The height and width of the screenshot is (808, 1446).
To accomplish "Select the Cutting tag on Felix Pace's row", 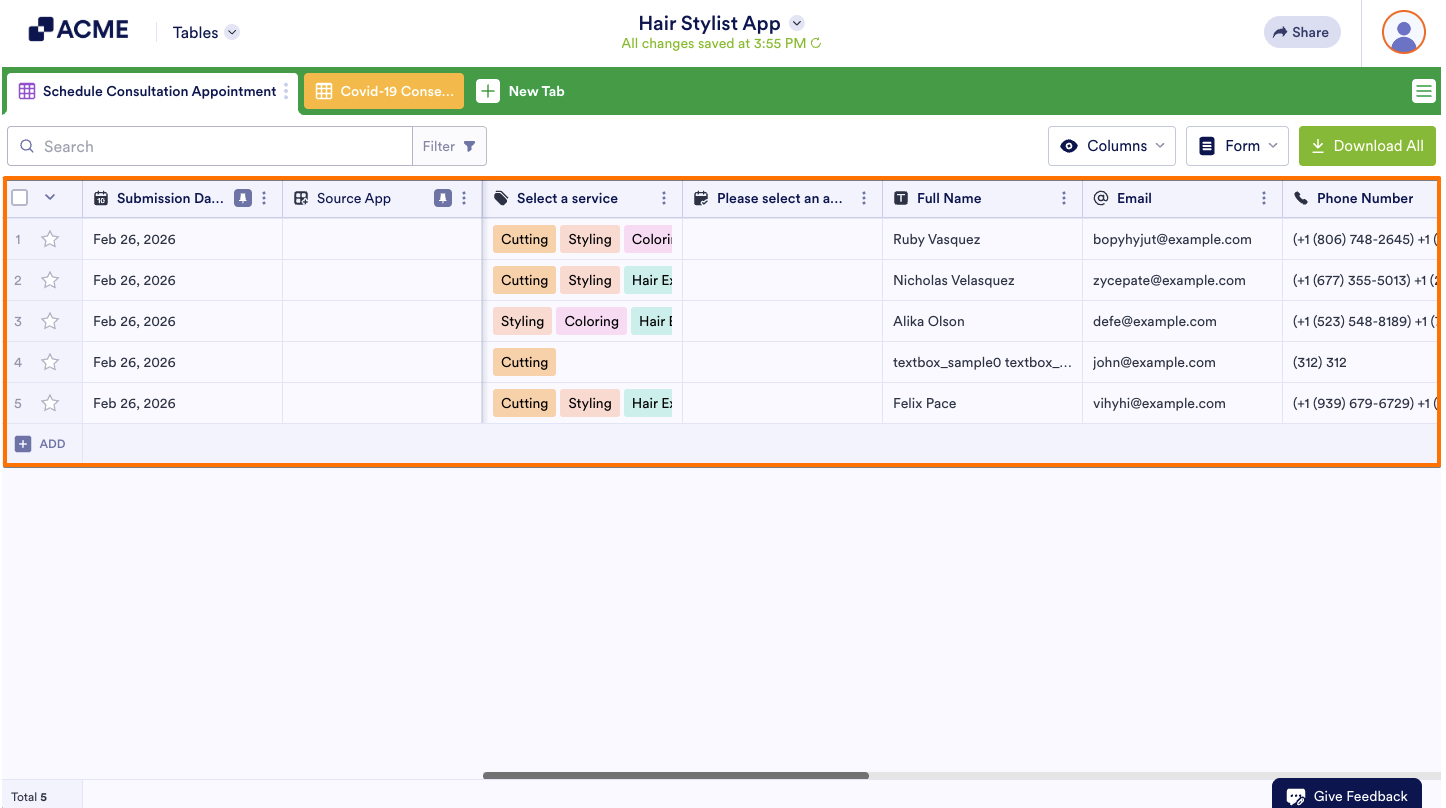I will 524,403.
